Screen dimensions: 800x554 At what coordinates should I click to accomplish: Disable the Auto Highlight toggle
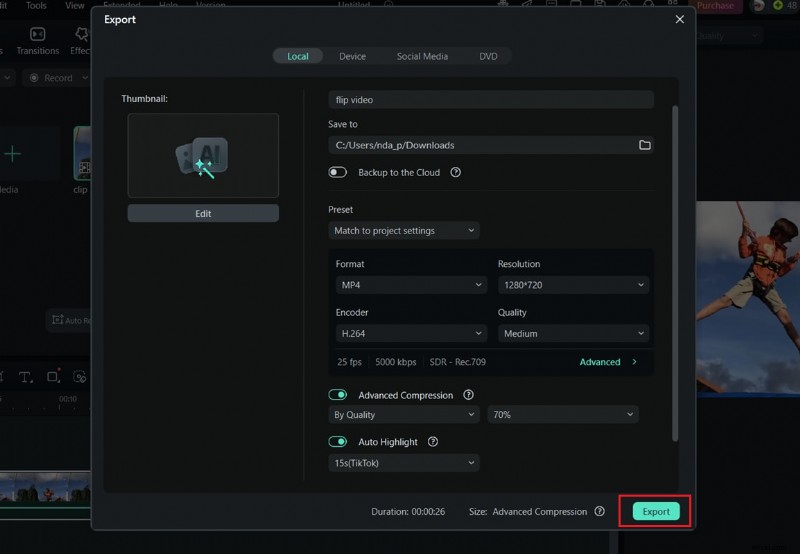pos(338,441)
